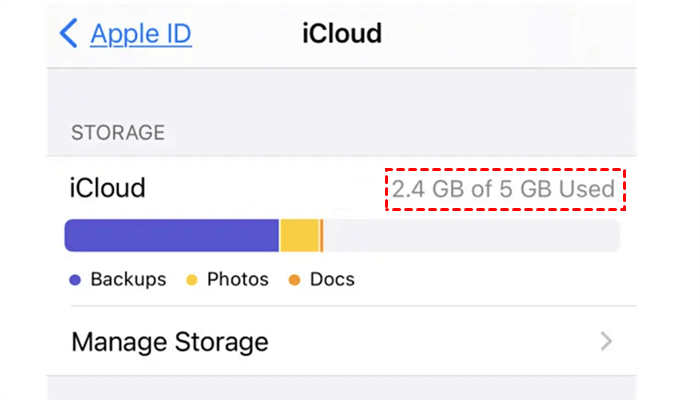Select the Backups legend label

click(128, 280)
